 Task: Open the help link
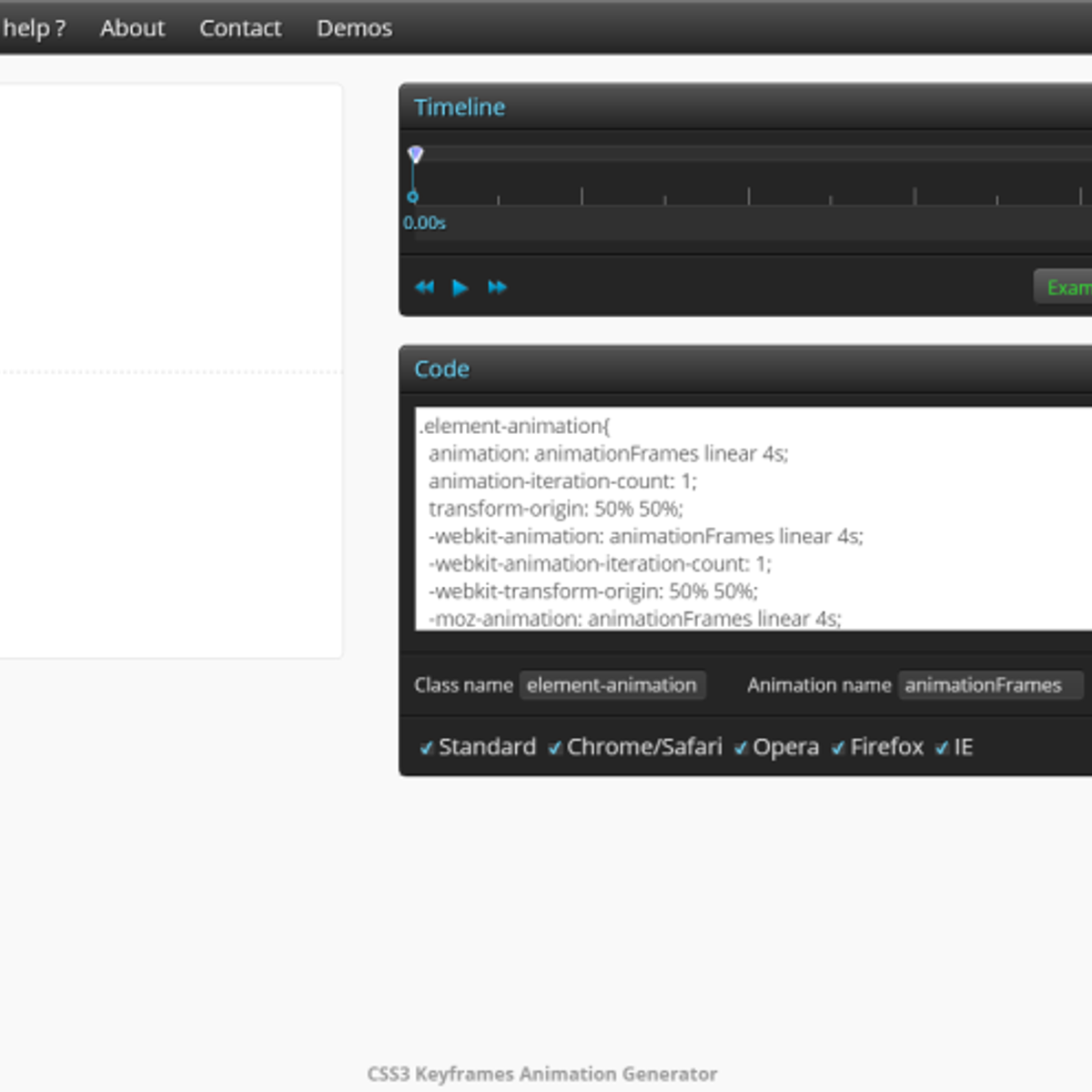click(x=30, y=28)
